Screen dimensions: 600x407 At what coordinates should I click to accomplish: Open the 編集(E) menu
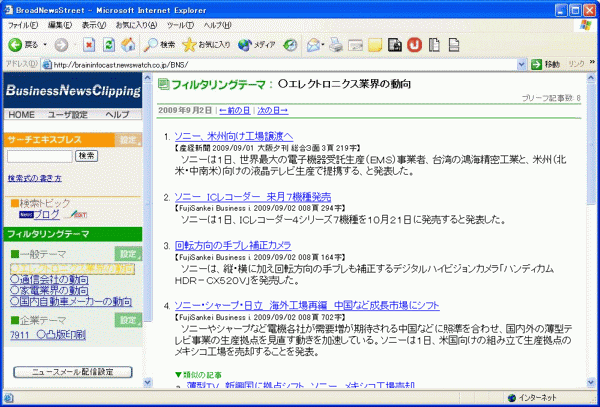click(x=60, y=25)
